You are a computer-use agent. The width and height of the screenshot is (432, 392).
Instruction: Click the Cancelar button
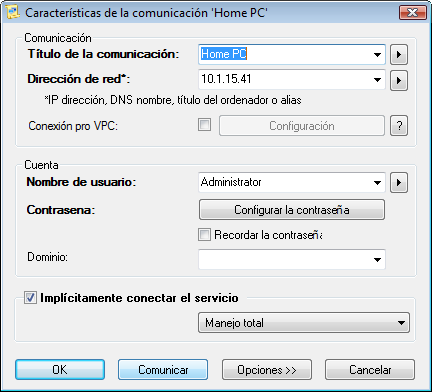(370, 370)
